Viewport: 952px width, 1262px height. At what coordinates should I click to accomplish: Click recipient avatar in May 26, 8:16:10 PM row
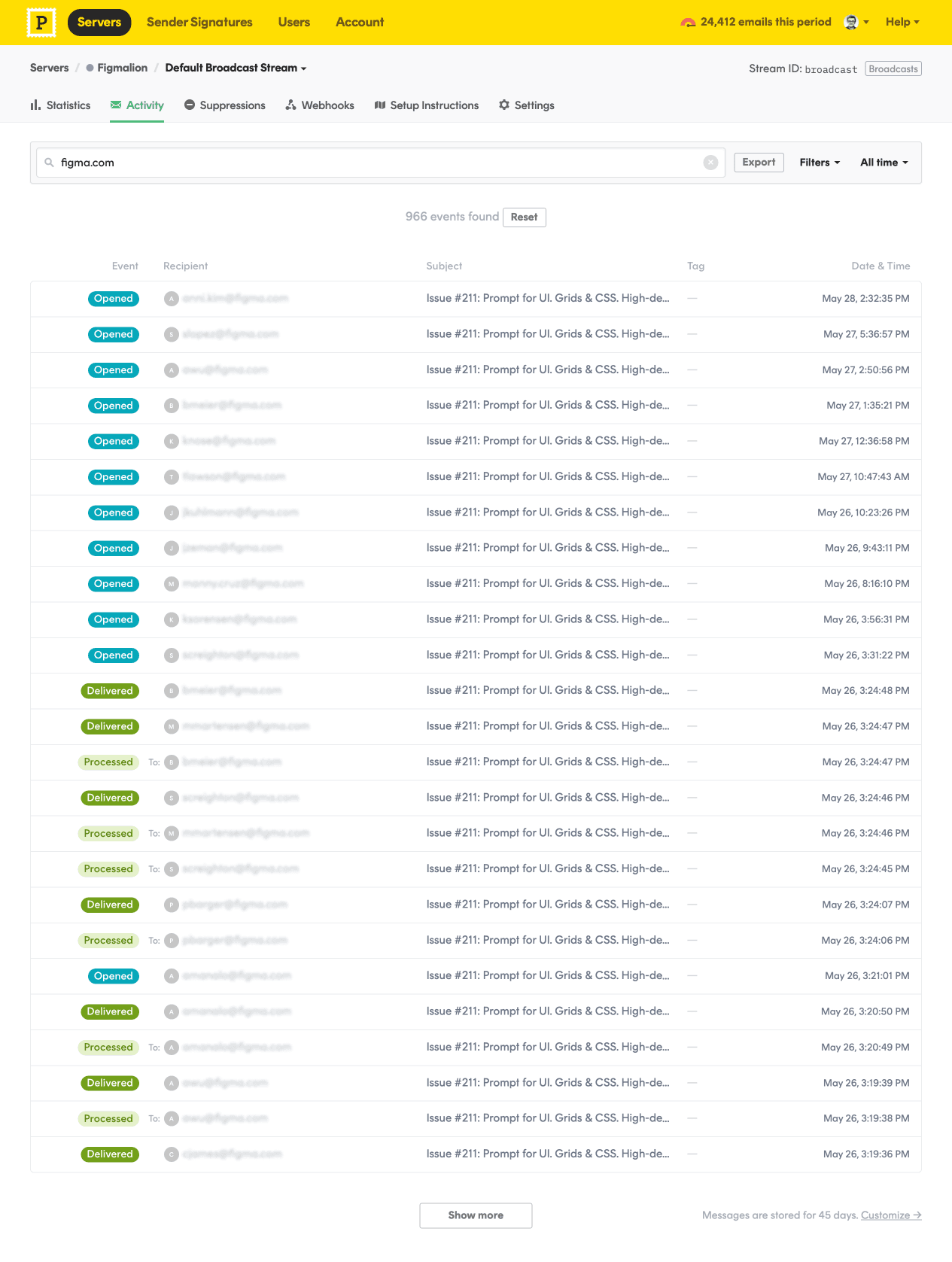172,584
